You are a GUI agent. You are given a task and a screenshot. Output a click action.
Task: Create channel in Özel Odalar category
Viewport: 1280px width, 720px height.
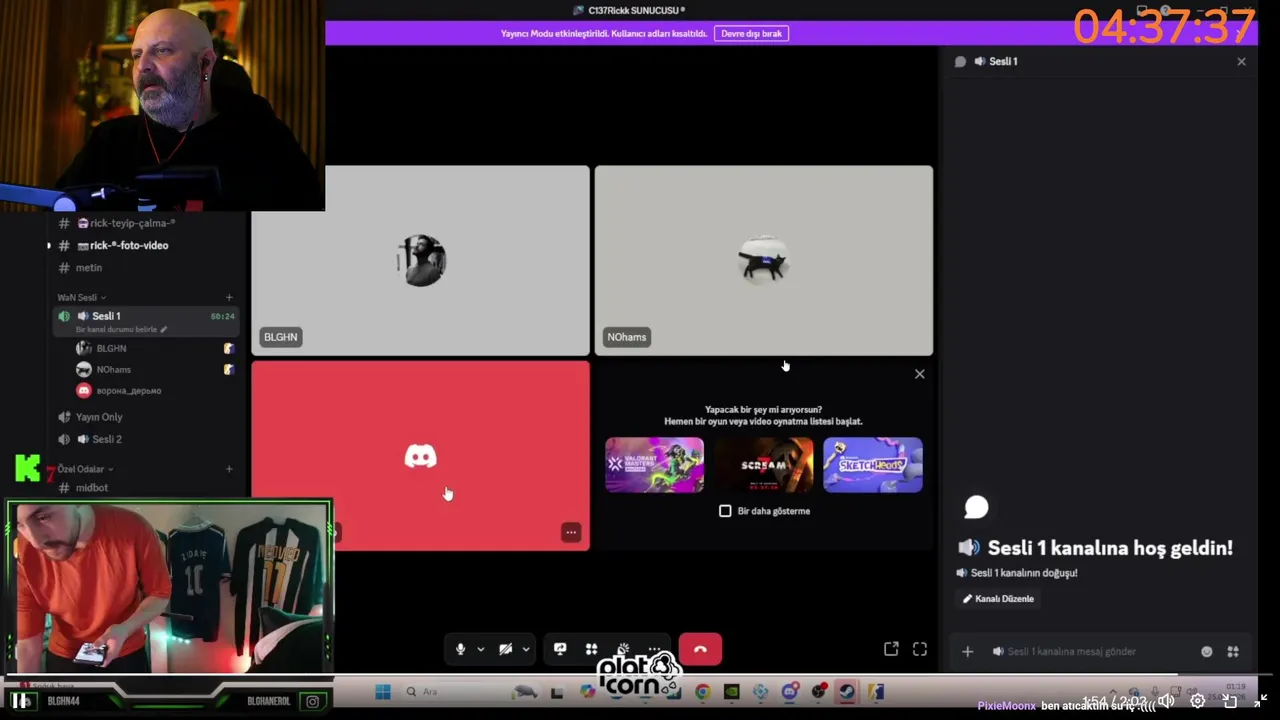[229, 469]
